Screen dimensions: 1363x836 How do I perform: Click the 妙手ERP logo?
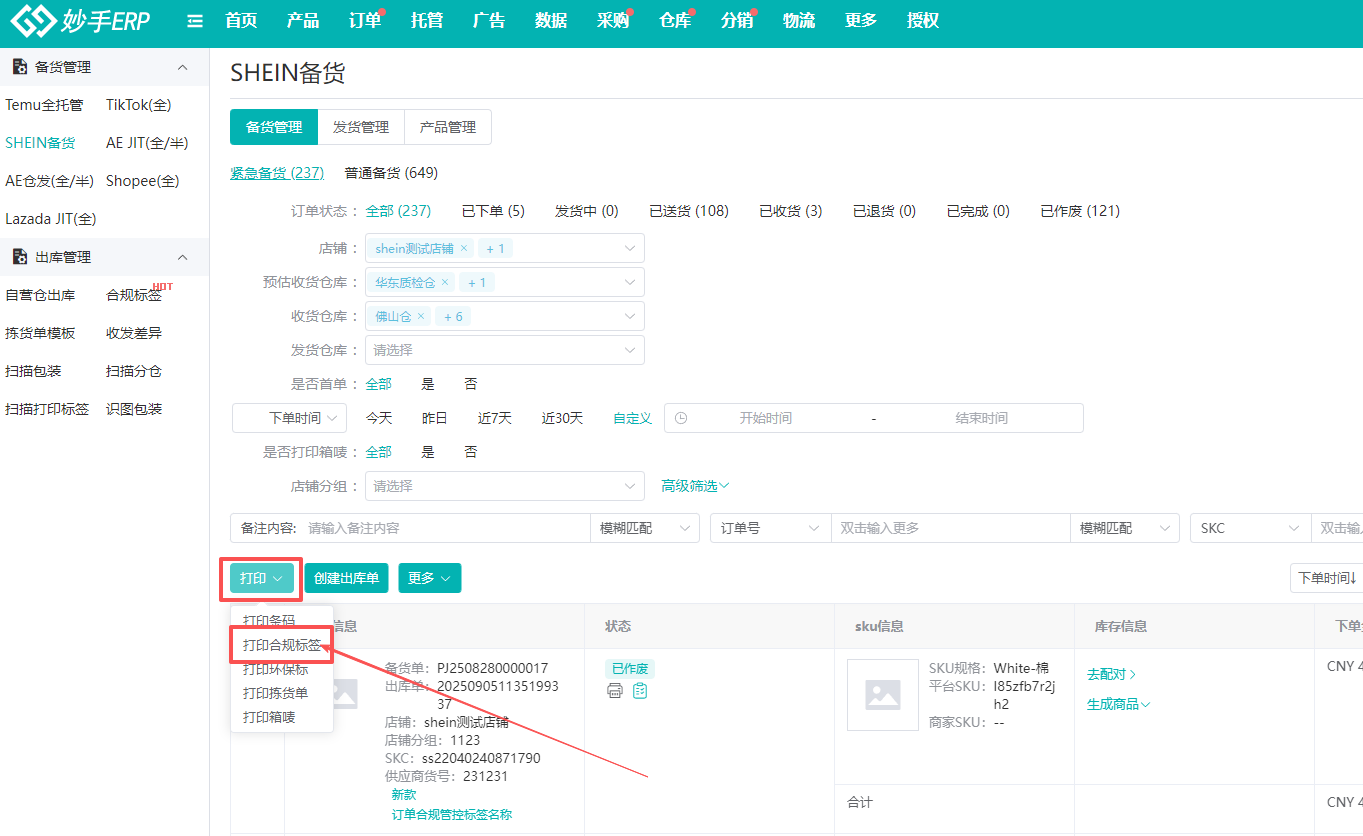80,20
